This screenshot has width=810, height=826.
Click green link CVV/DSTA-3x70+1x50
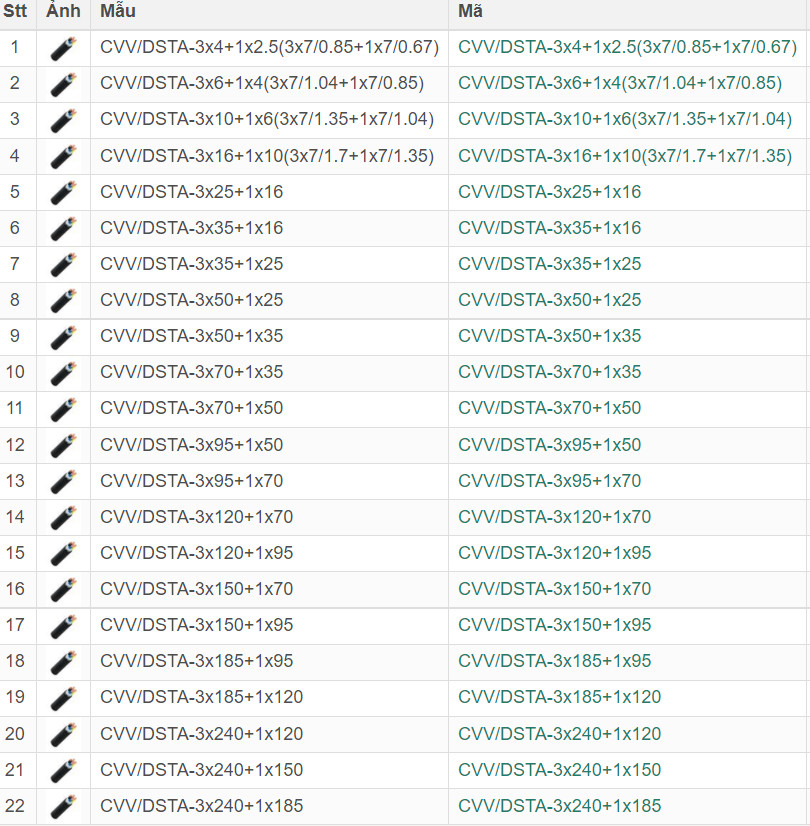pos(549,408)
